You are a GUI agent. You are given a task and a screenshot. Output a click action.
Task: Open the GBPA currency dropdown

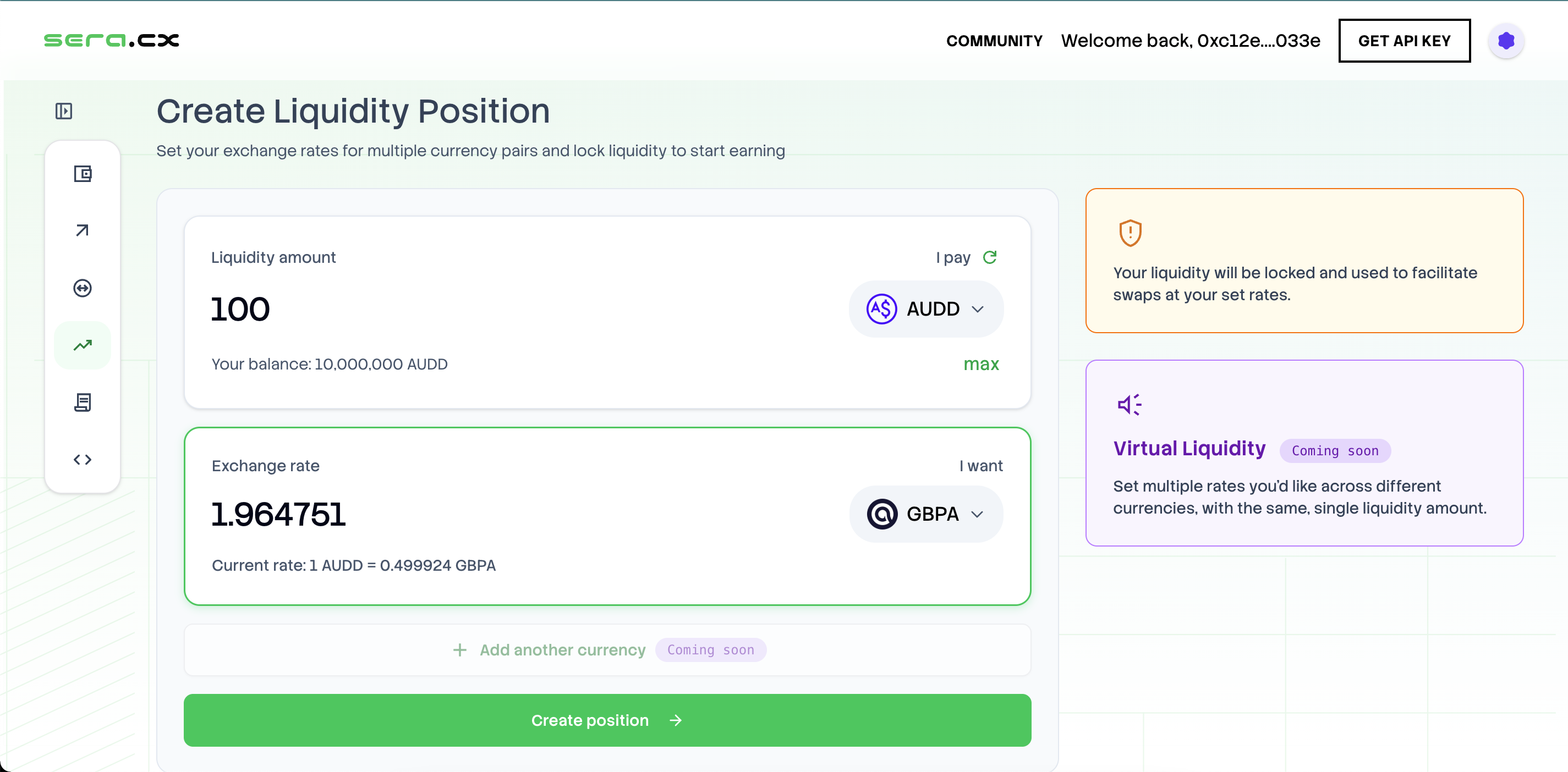point(926,514)
